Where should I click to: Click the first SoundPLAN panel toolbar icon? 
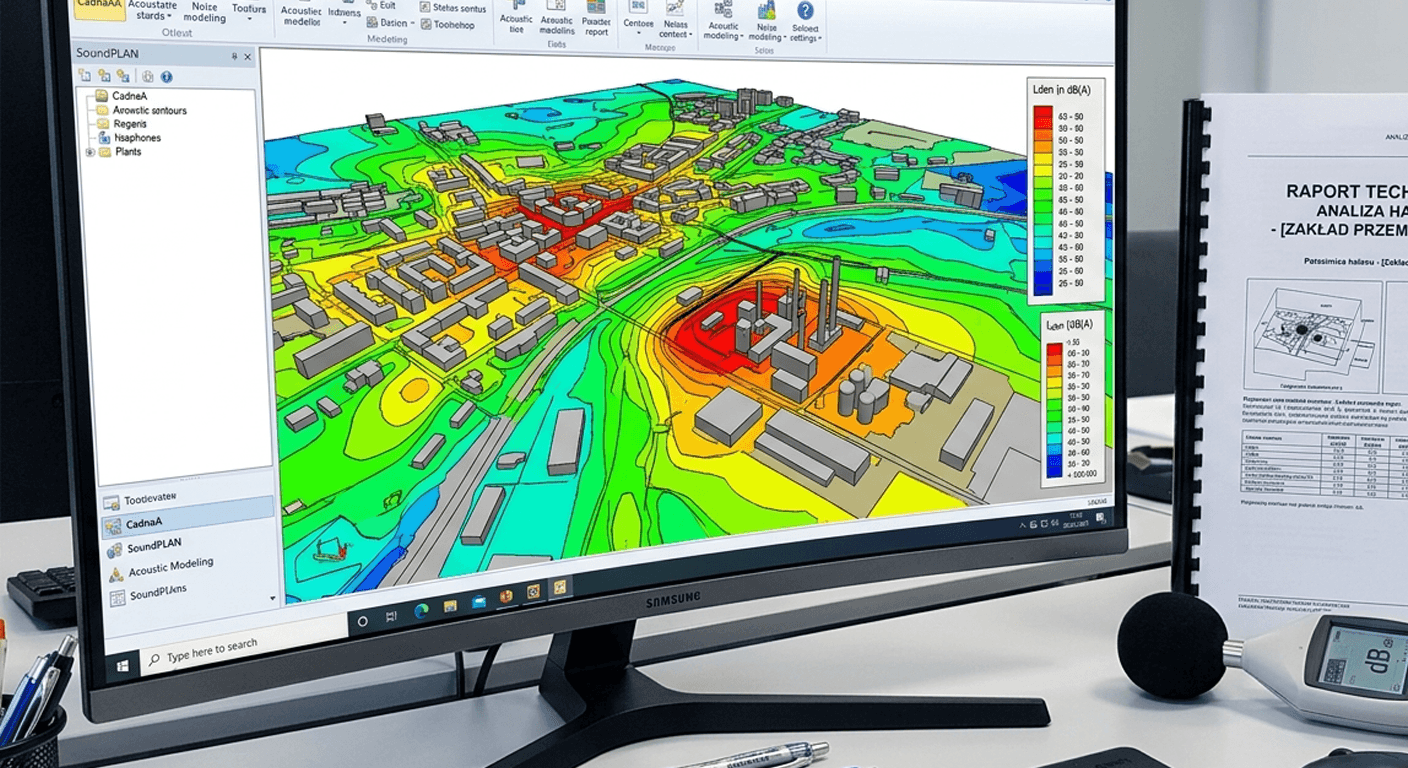[x=85, y=76]
